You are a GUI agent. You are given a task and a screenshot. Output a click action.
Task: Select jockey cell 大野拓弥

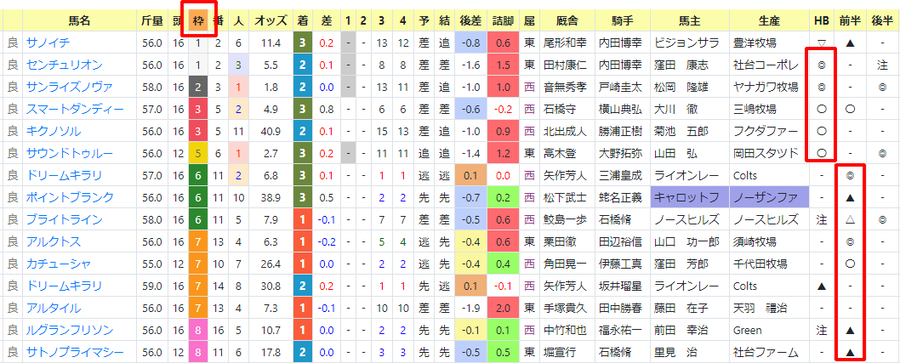coord(622,153)
